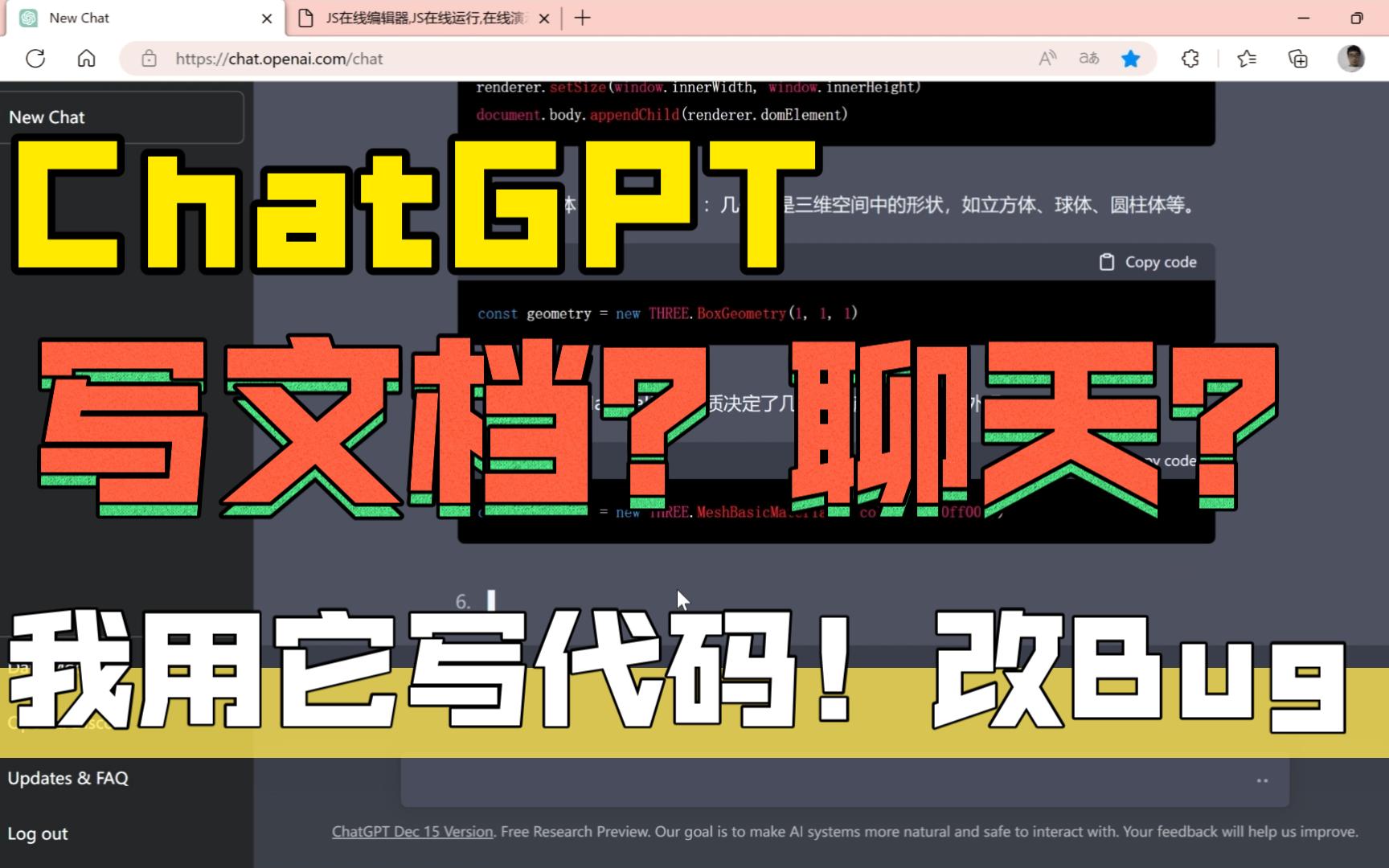Click the chat message input box
This screenshot has height=868, width=1389.
pyautogui.click(x=844, y=781)
